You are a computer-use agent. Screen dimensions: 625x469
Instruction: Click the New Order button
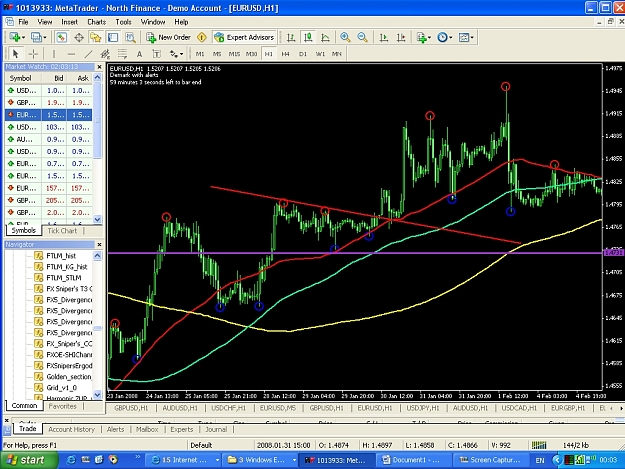pyautogui.click(x=168, y=37)
